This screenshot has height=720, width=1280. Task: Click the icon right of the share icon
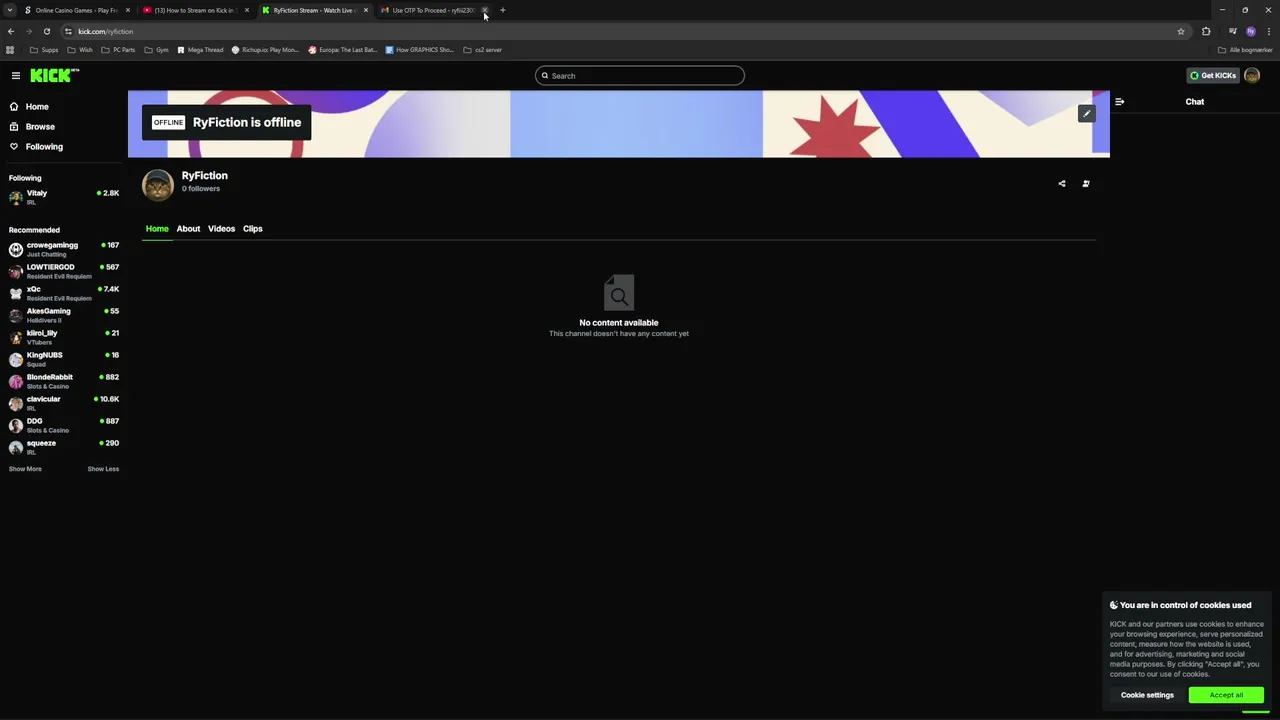click(x=1086, y=184)
